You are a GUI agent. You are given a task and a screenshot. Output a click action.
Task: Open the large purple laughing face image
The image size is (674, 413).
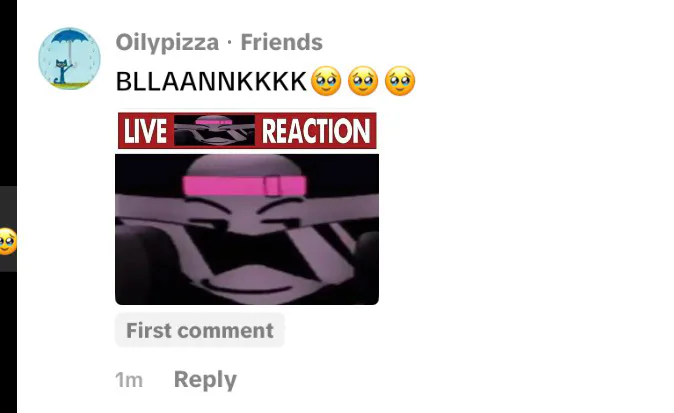247,229
